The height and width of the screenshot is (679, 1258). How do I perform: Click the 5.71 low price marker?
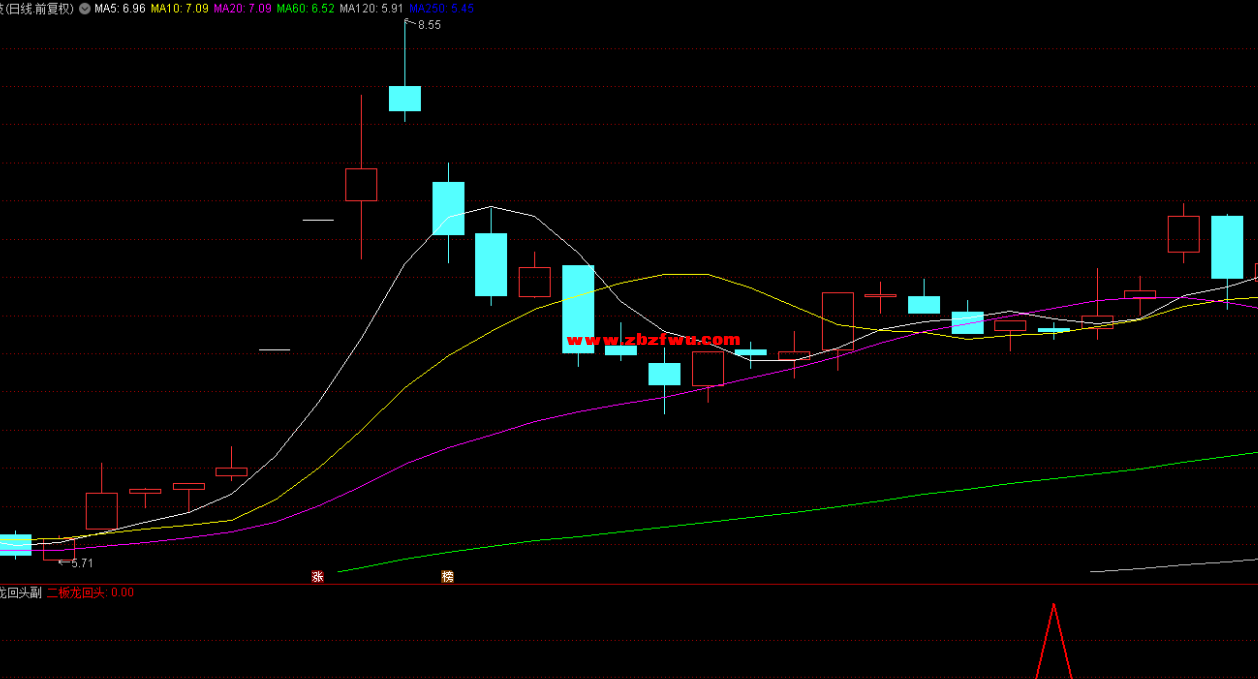81,563
